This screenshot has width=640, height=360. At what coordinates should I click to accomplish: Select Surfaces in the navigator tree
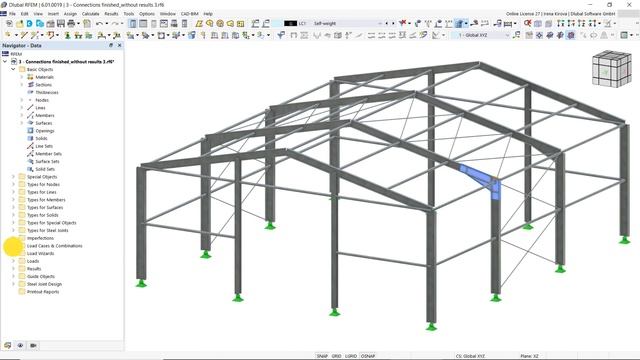coord(44,123)
